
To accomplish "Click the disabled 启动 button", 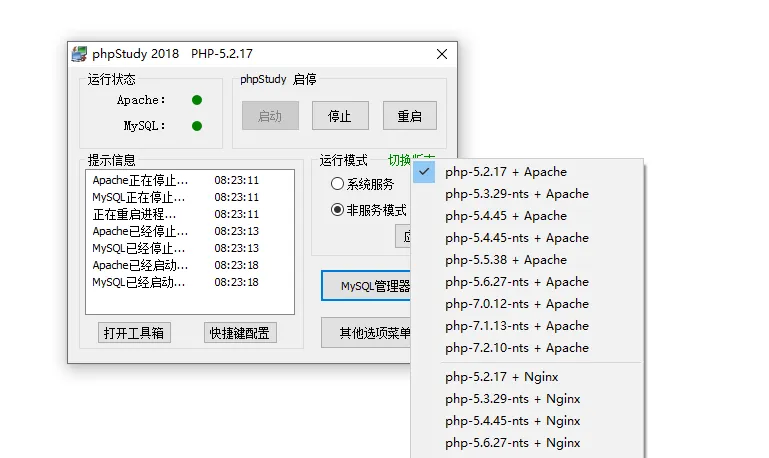I will click(x=270, y=116).
